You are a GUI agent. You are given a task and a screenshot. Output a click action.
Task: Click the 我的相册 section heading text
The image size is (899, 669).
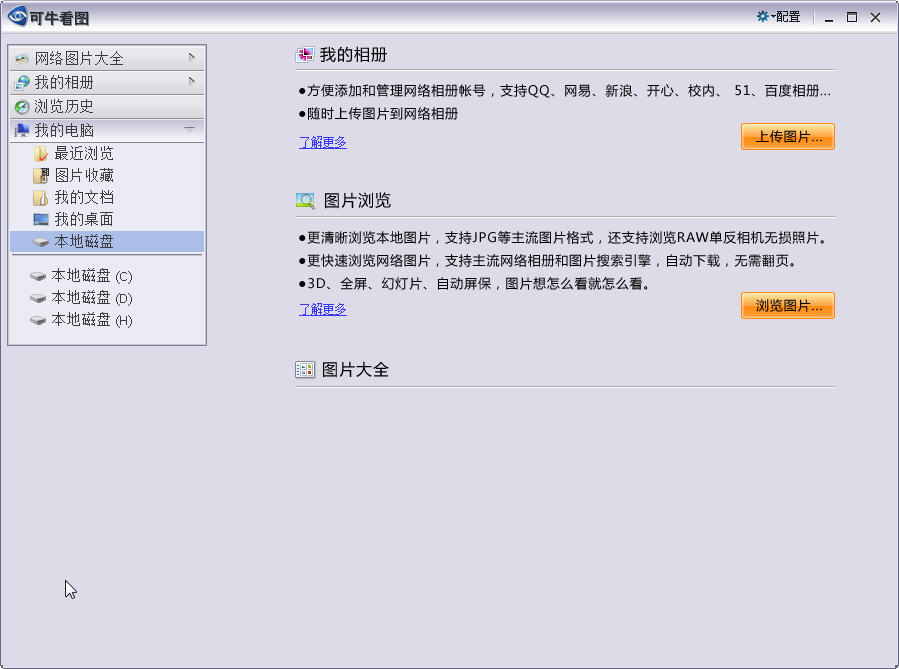(x=353, y=55)
